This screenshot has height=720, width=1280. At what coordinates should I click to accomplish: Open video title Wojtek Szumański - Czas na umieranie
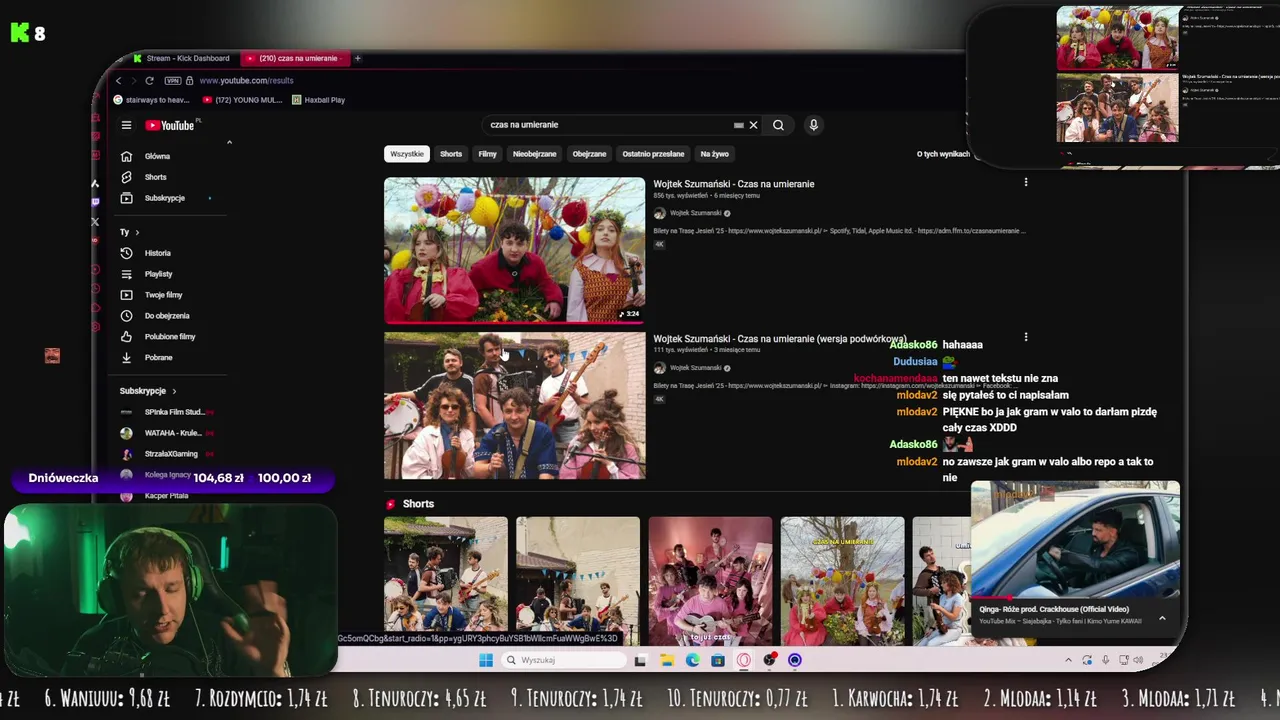[x=734, y=184]
